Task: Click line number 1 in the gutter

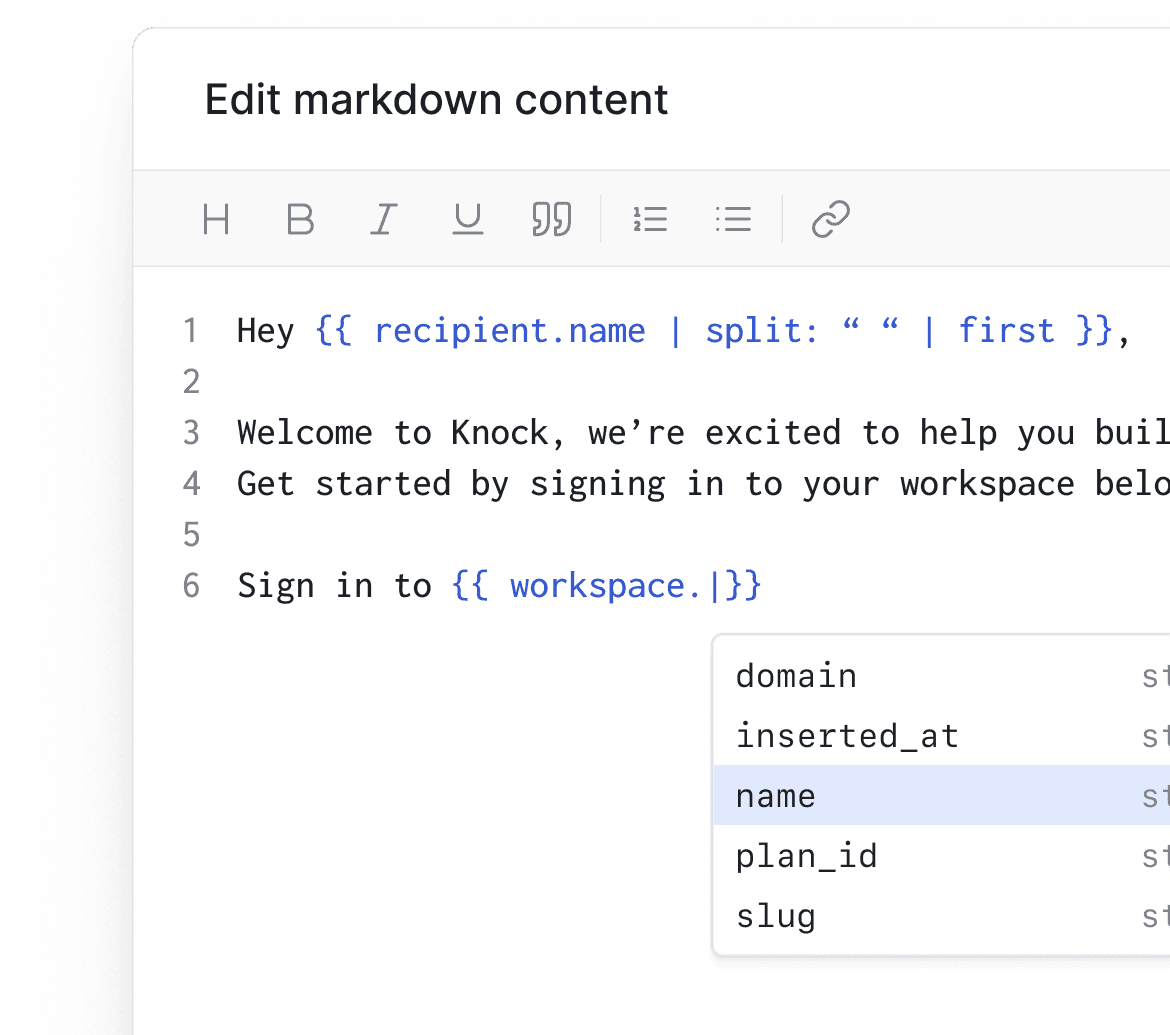Action: (191, 330)
